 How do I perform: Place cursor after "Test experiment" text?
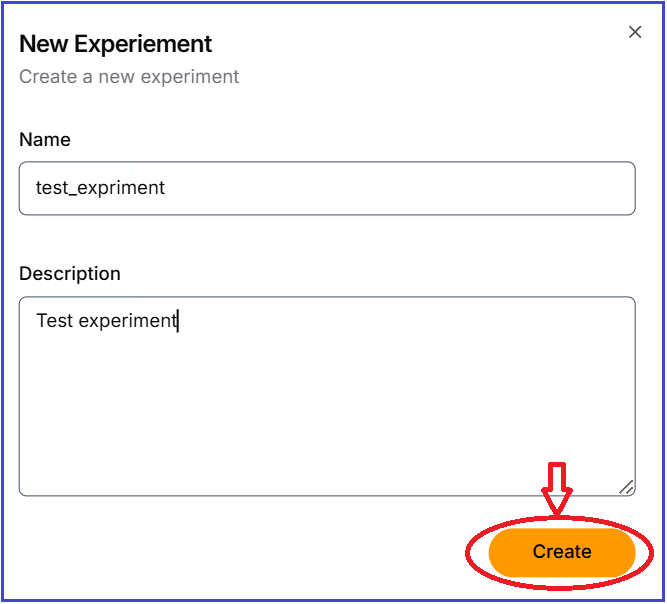[x=178, y=321]
